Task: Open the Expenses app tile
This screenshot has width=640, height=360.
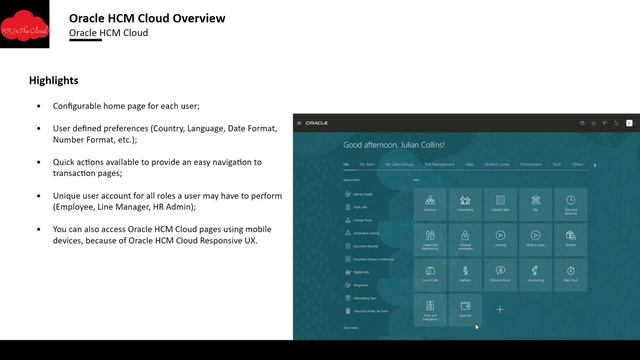Action: [465, 310]
